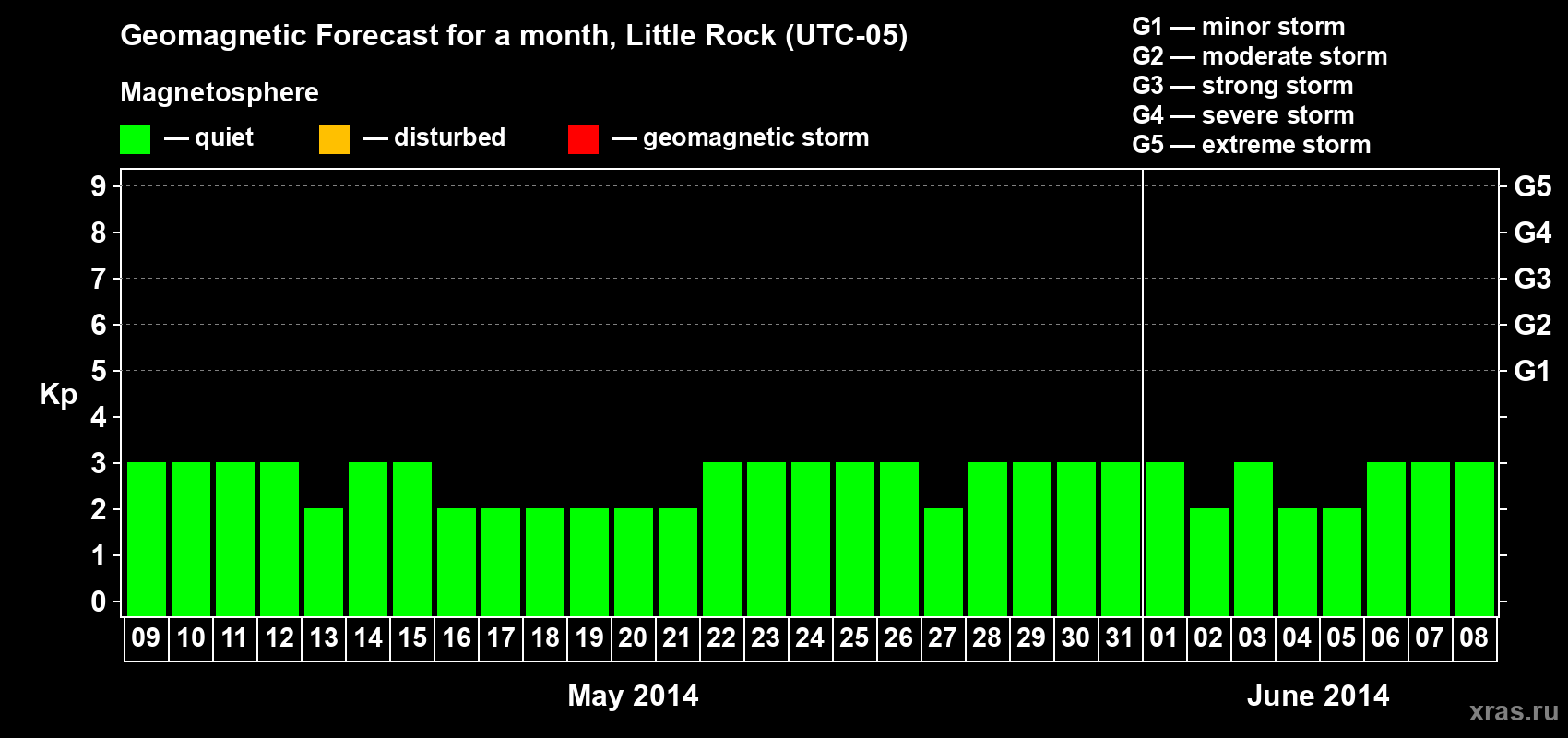Image resolution: width=1568 pixels, height=738 pixels.
Task: Click the Kp axis value 9
Action: tap(99, 186)
